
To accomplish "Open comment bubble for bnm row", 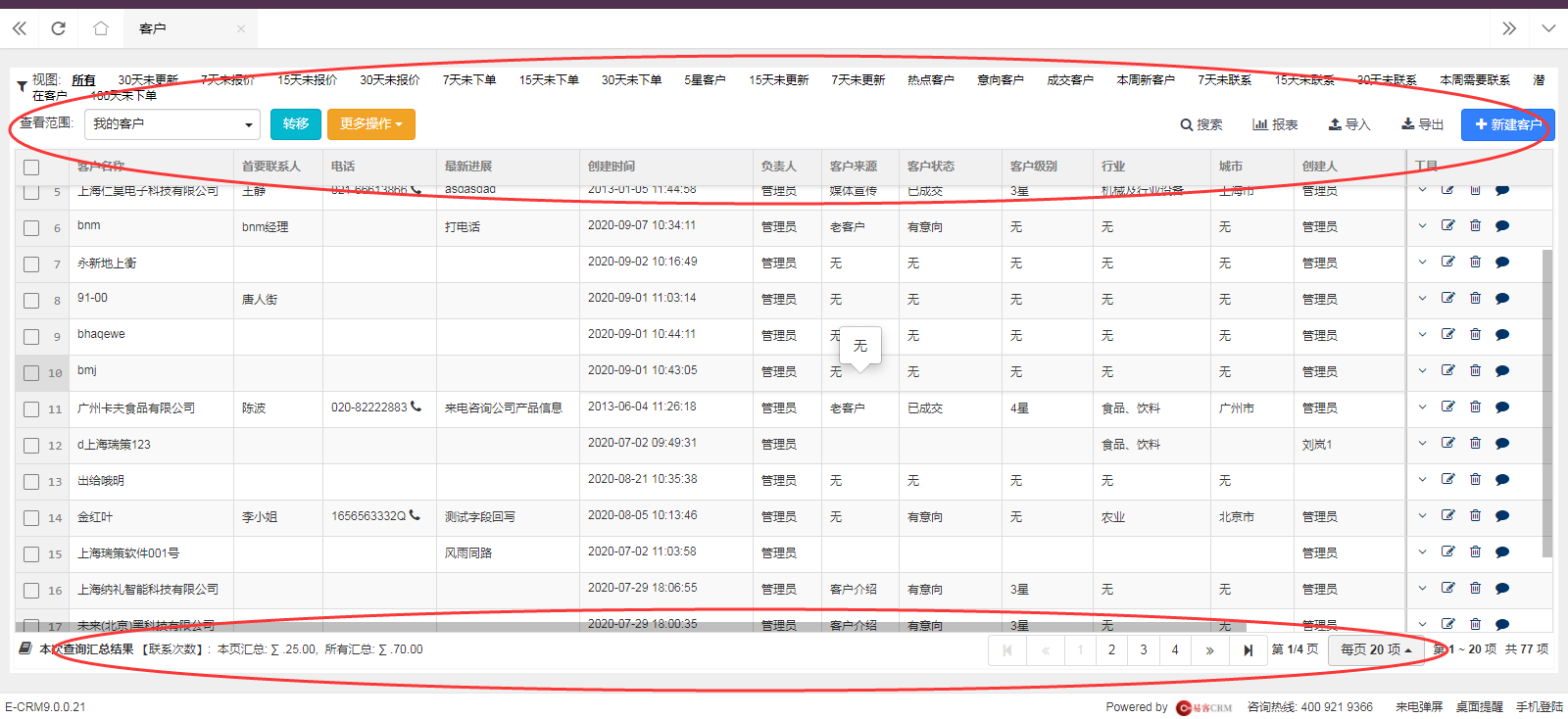I will (x=1502, y=226).
